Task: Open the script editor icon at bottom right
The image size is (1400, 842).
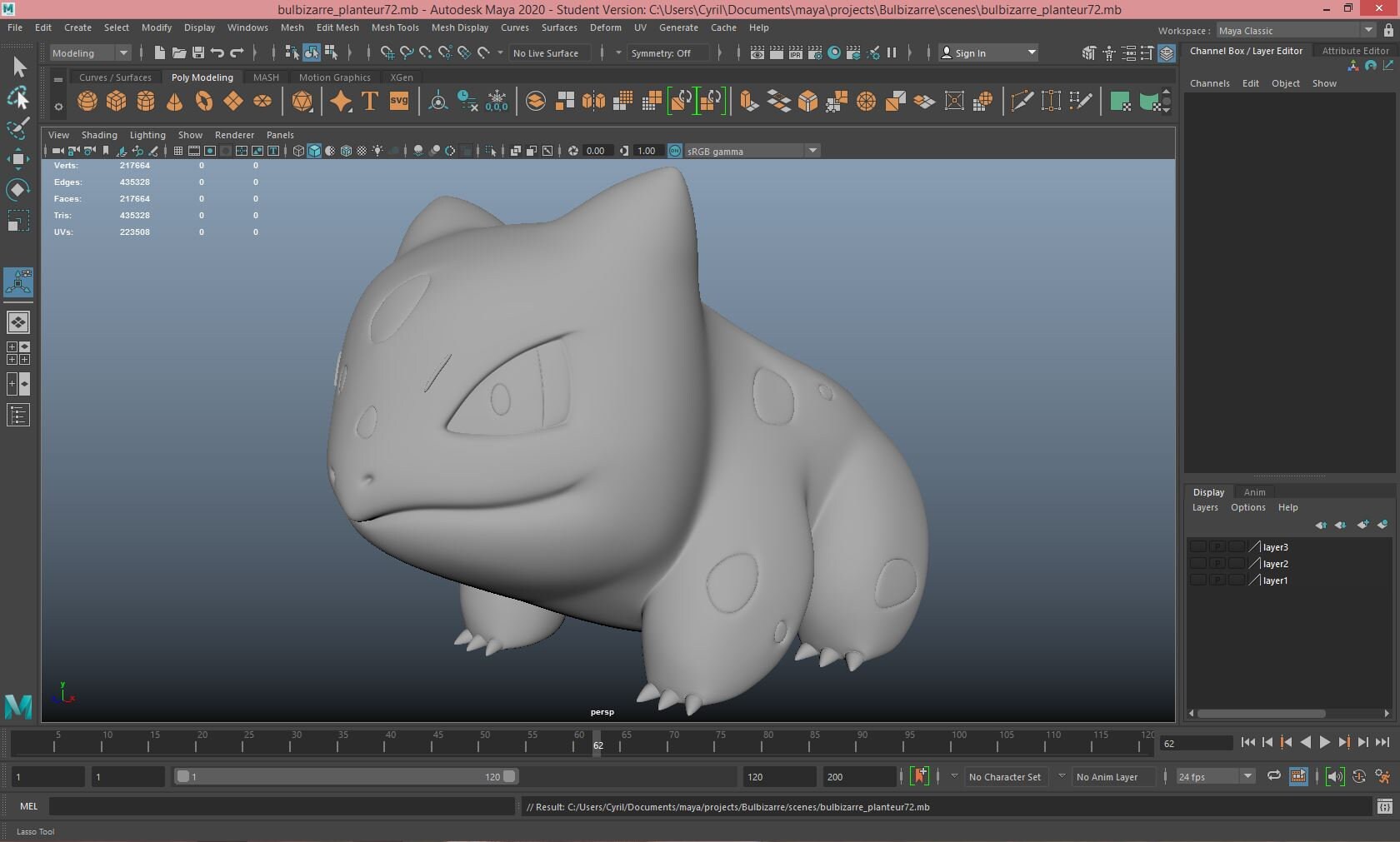Action: (1384, 806)
